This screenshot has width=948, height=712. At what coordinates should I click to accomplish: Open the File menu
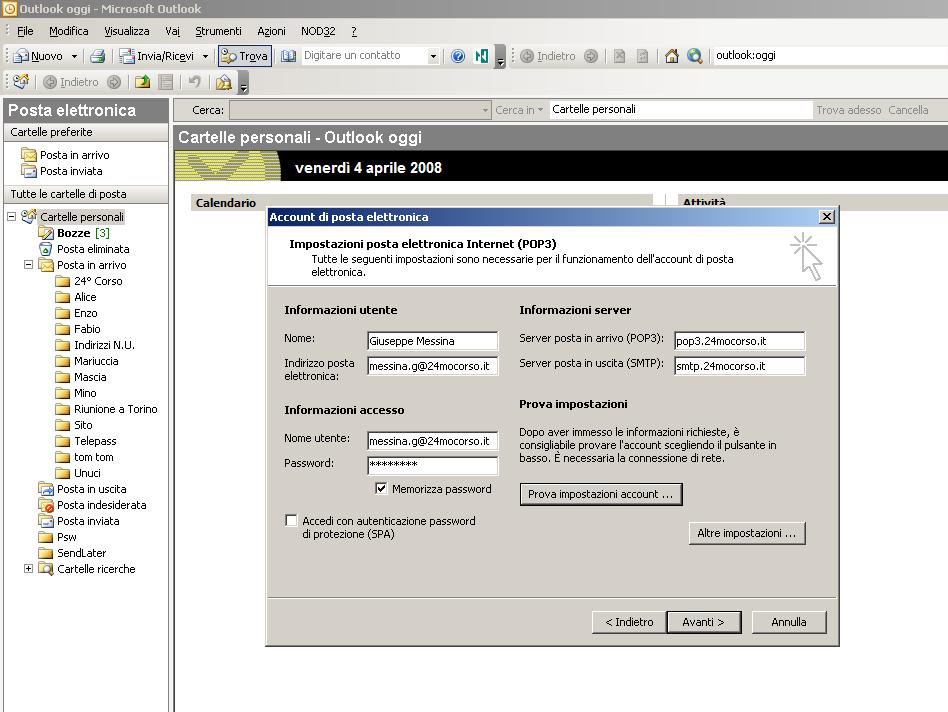(x=25, y=31)
